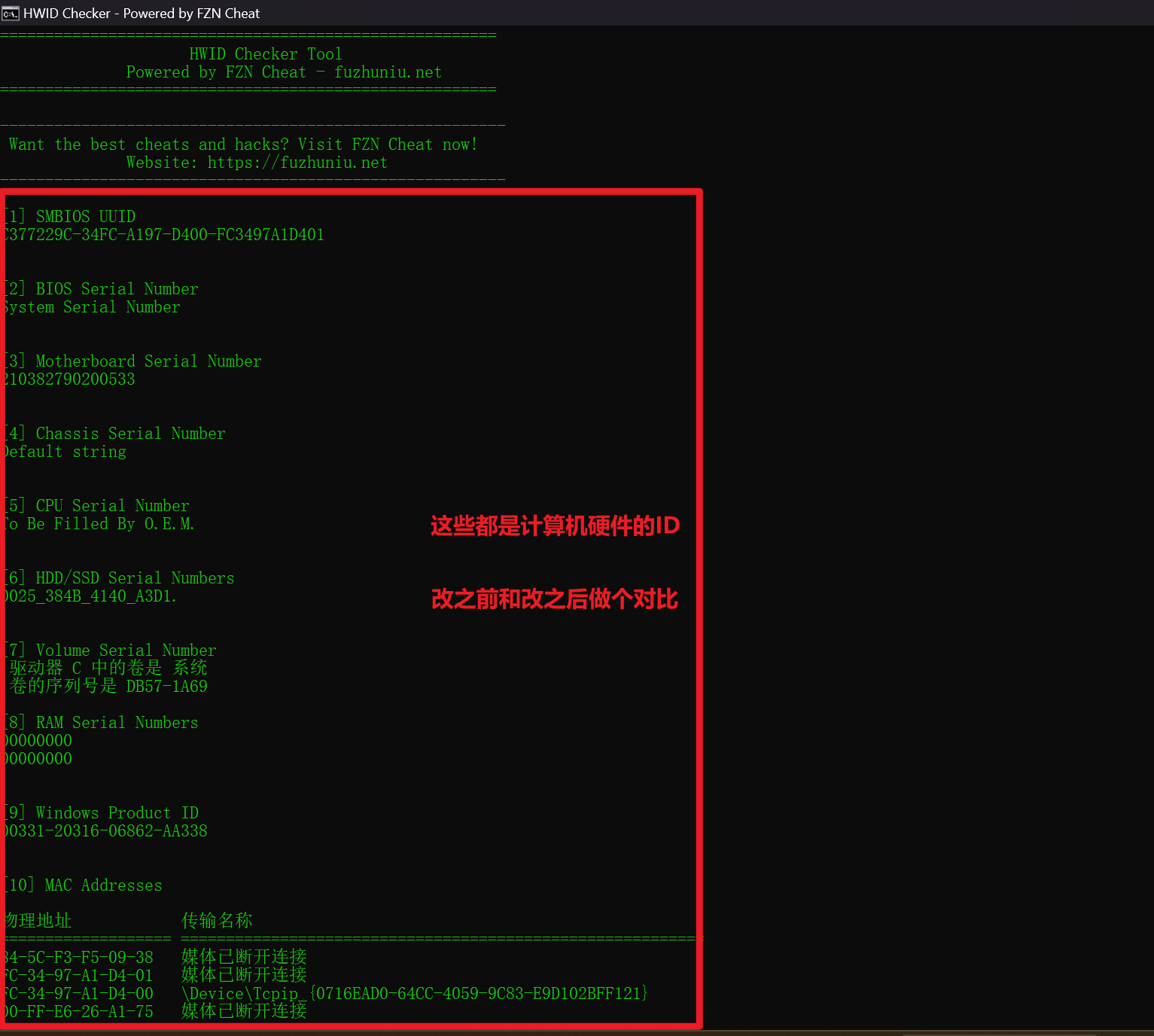Screen dimensions: 1154x1036
Task: Click the '[4] Chassis Serial Number' label
Action: coord(114,434)
